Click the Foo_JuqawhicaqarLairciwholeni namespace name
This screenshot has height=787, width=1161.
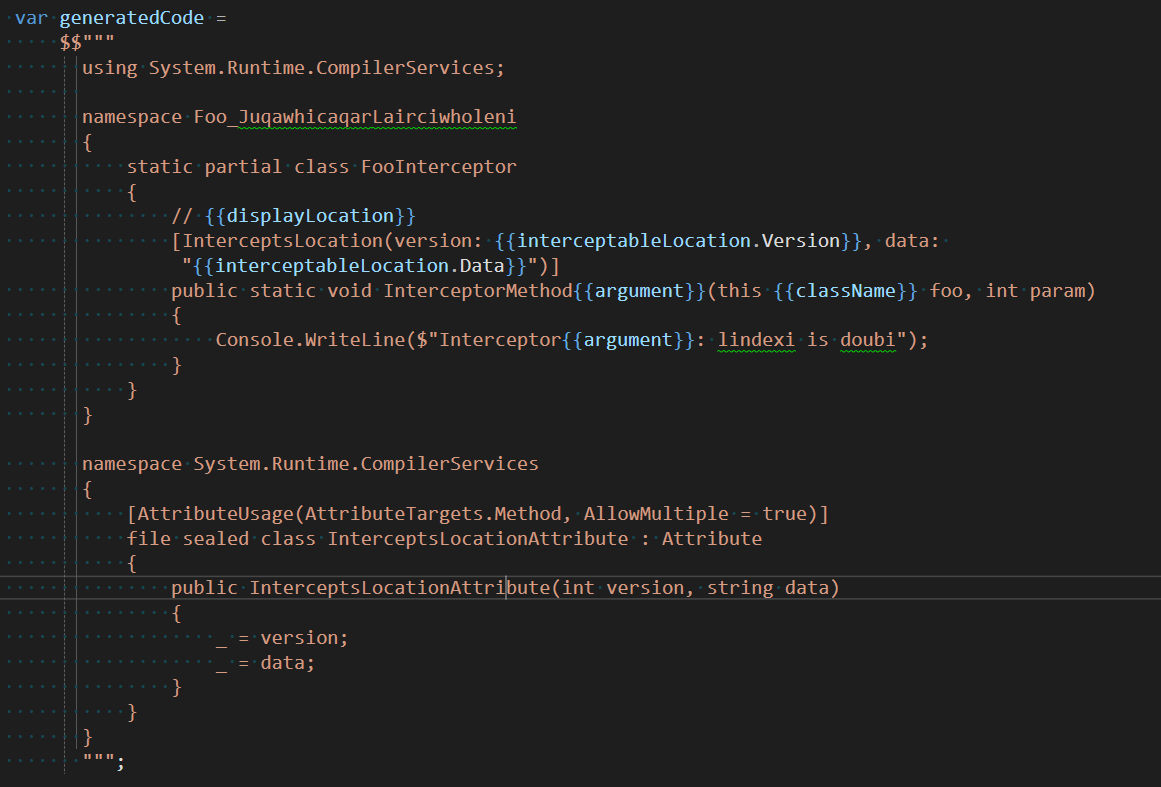click(354, 117)
